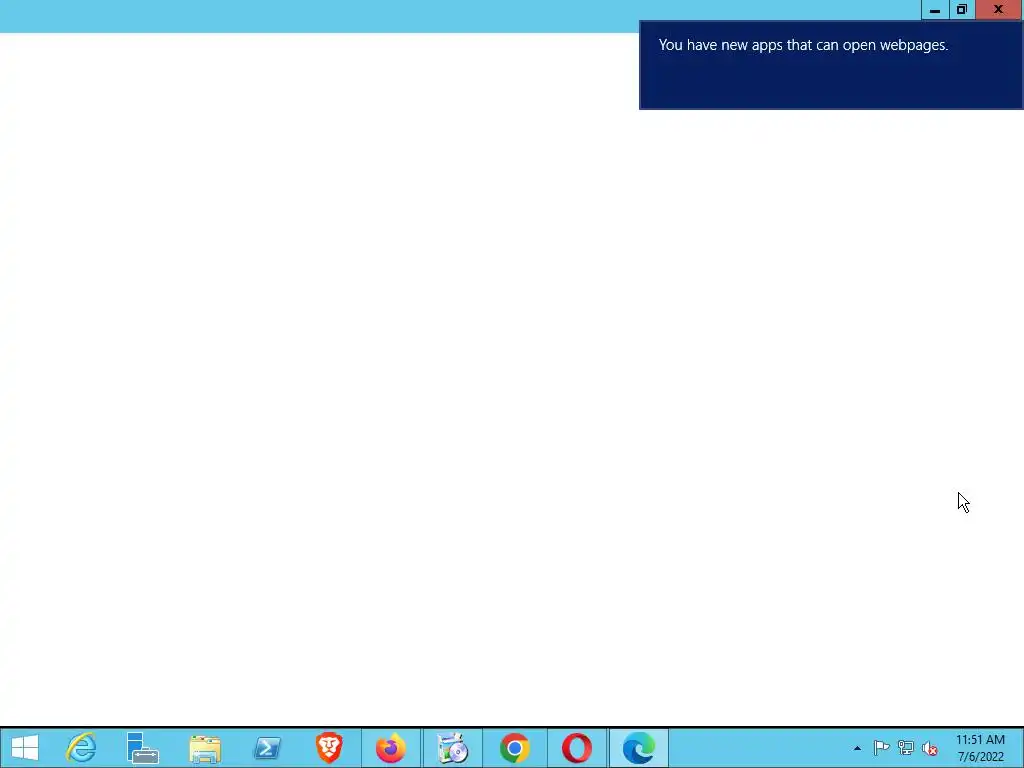Open Opera browser from the taskbar
This screenshot has width=1024, height=768.
coord(577,748)
